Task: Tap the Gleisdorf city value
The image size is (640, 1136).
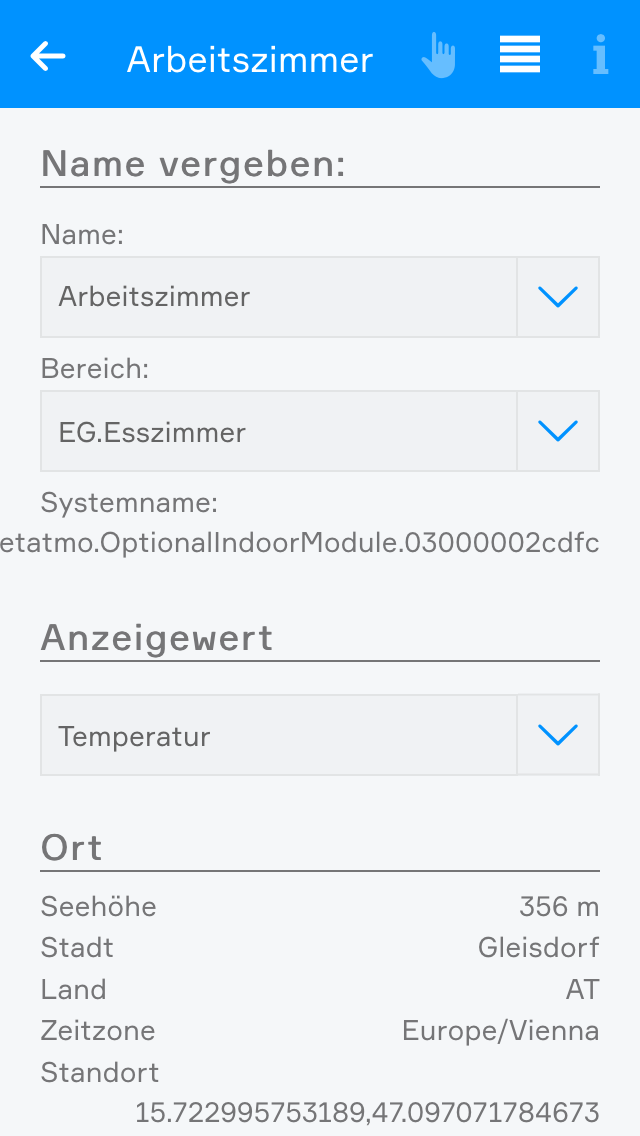Action: (x=538, y=947)
